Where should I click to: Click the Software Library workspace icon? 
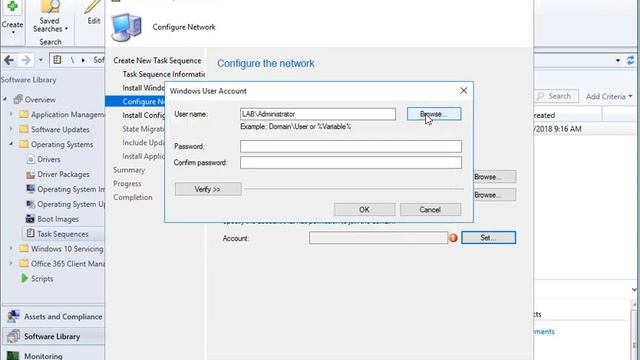[13, 336]
